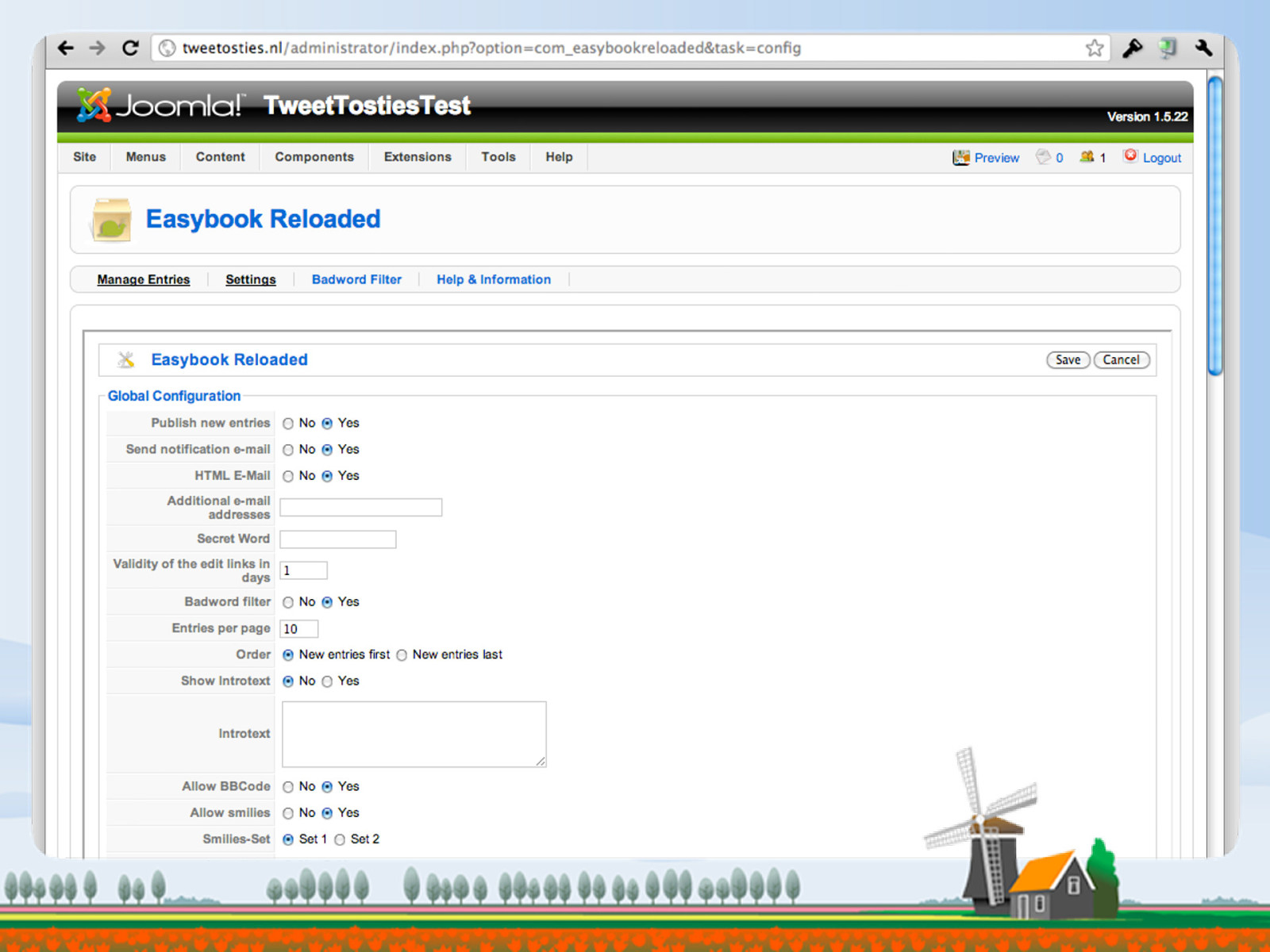Set Publish new entries to No
Screen dimensions: 1270x952
click(x=288, y=424)
